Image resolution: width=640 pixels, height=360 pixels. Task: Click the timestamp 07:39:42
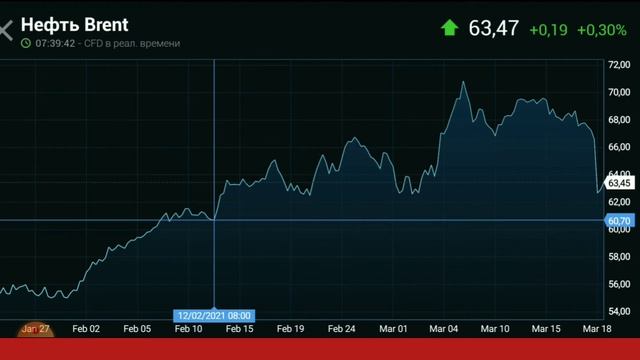pyautogui.click(x=55, y=43)
